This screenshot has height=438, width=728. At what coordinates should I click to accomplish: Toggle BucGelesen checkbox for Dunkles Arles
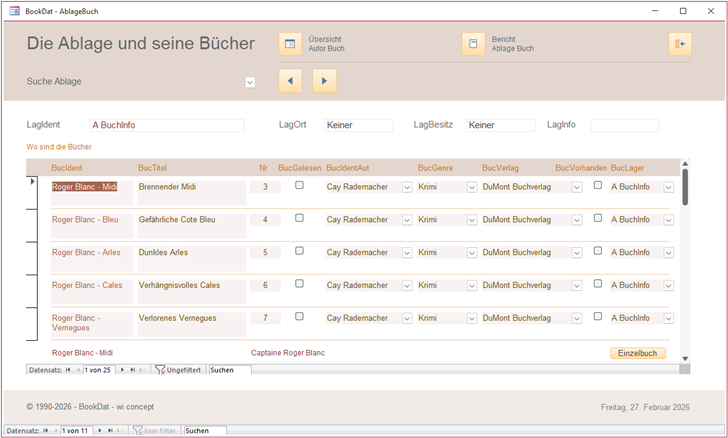click(x=299, y=251)
